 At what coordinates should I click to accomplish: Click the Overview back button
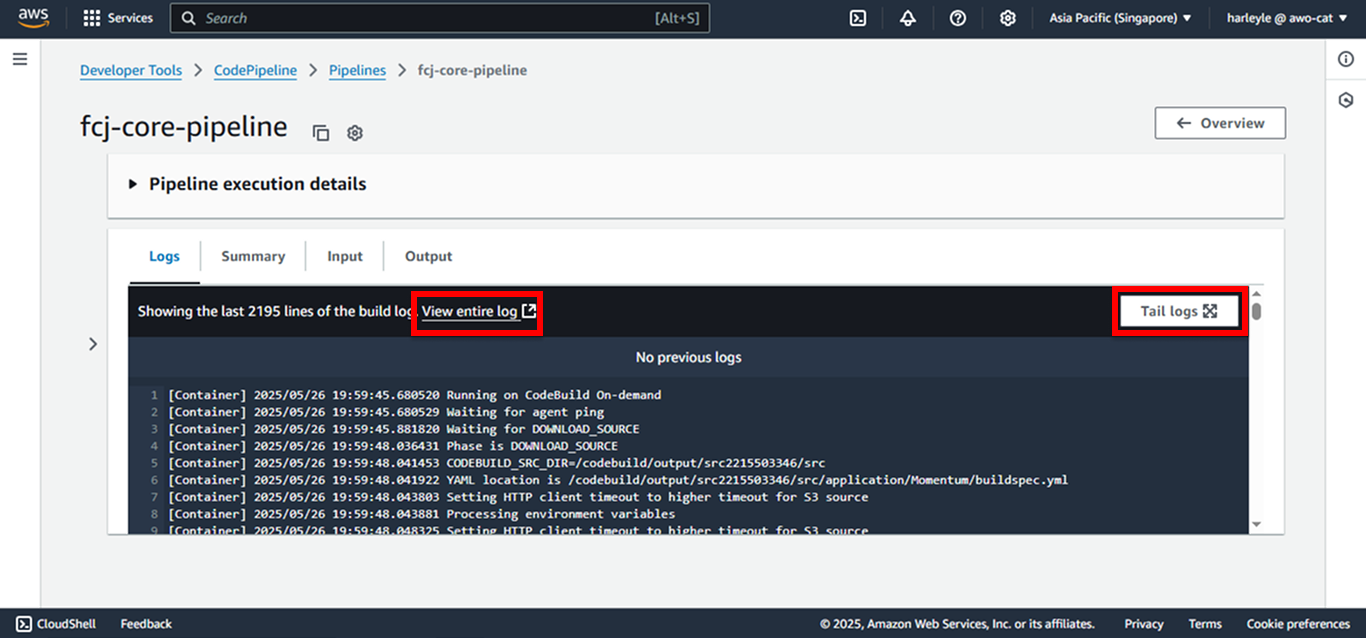point(1220,123)
